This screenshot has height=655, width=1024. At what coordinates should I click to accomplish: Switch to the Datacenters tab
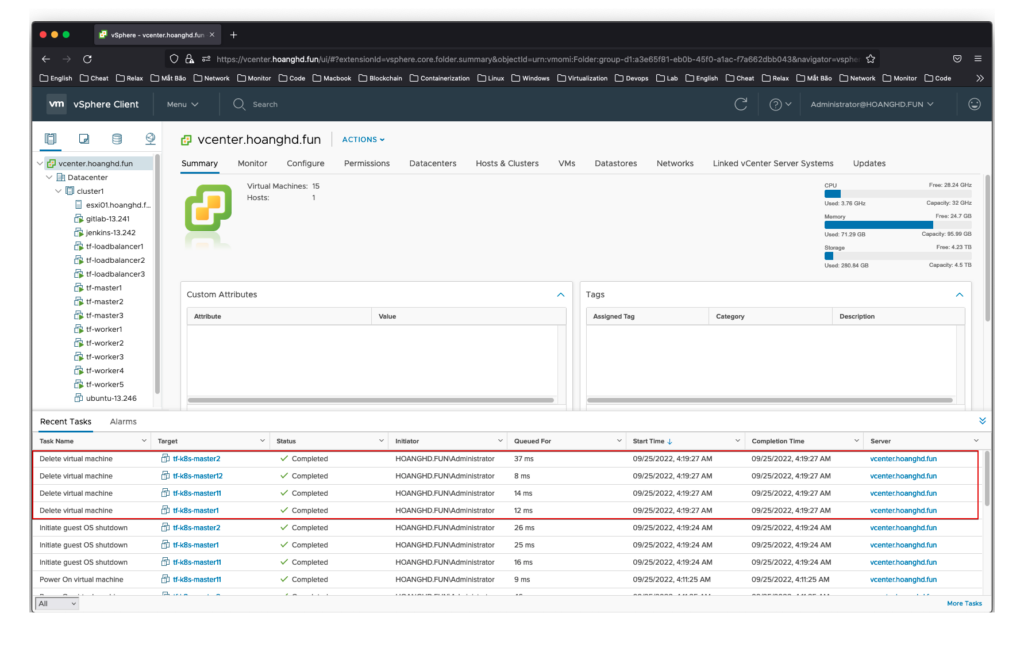tap(432, 163)
